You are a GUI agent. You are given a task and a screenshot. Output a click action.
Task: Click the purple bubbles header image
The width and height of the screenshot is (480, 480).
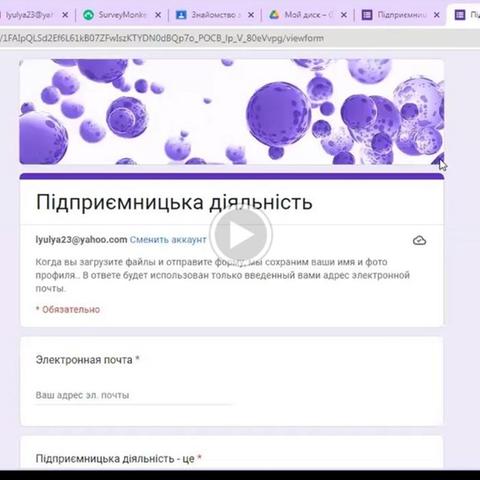click(x=232, y=112)
